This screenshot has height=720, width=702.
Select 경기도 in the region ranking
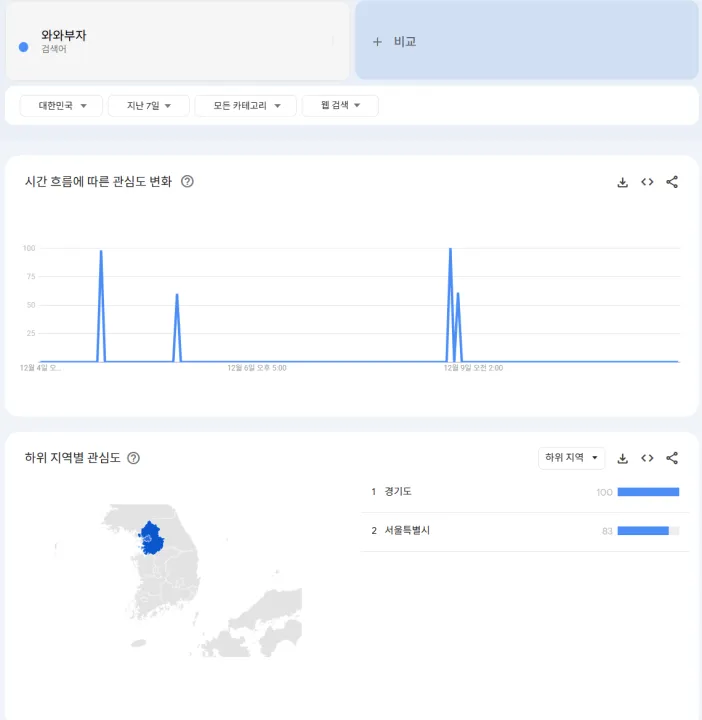[398, 492]
